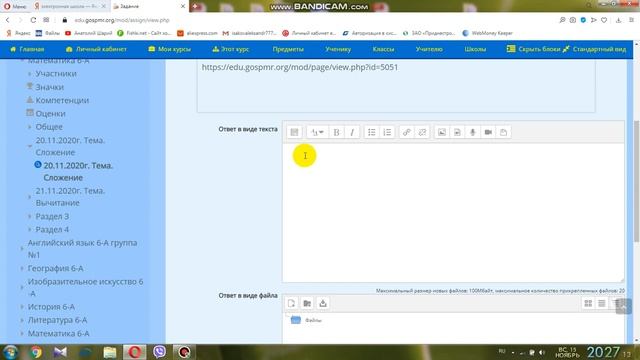Select the highlighted 20.11.2020г. Тема. Сложение assignment

pyautogui.click(x=78, y=171)
